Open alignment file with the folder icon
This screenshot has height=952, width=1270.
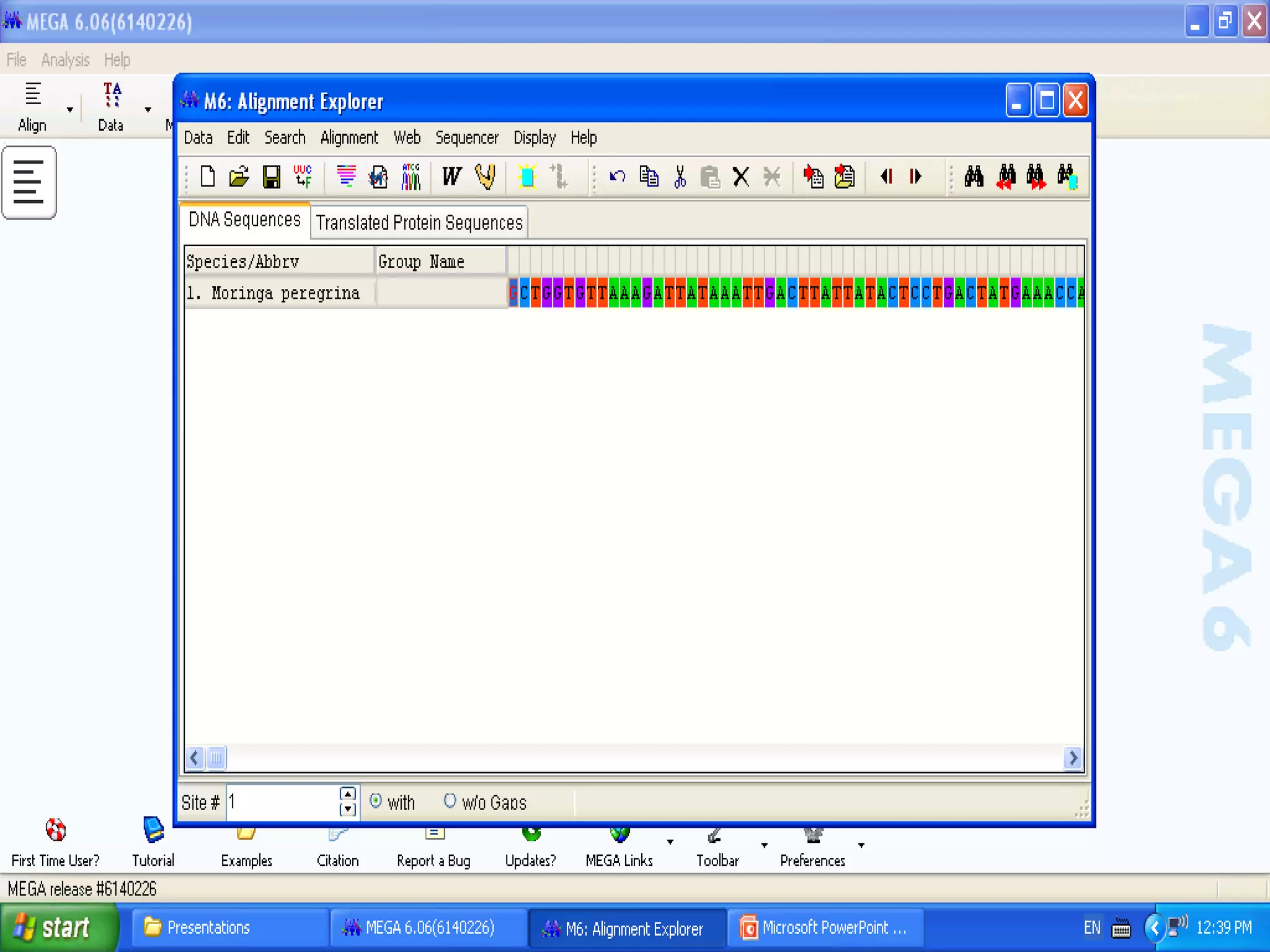(x=239, y=177)
